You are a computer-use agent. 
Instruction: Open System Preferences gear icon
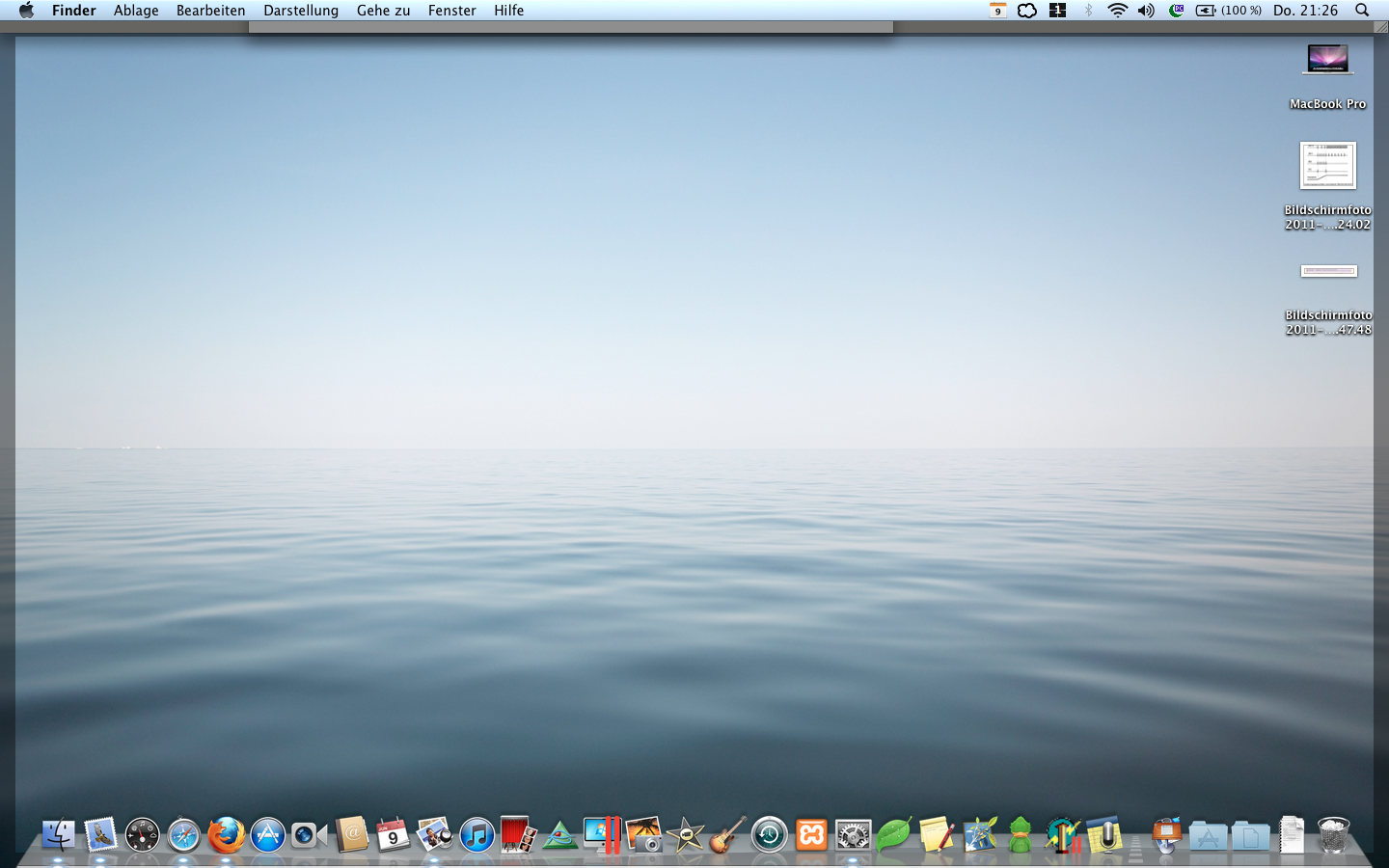pyautogui.click(x=853, y=835)
